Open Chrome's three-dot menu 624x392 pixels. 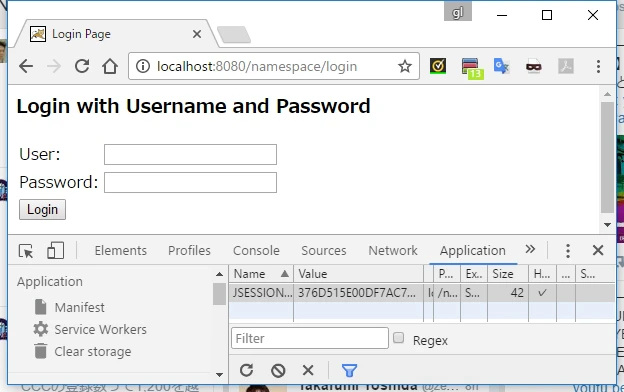[598, 66]
